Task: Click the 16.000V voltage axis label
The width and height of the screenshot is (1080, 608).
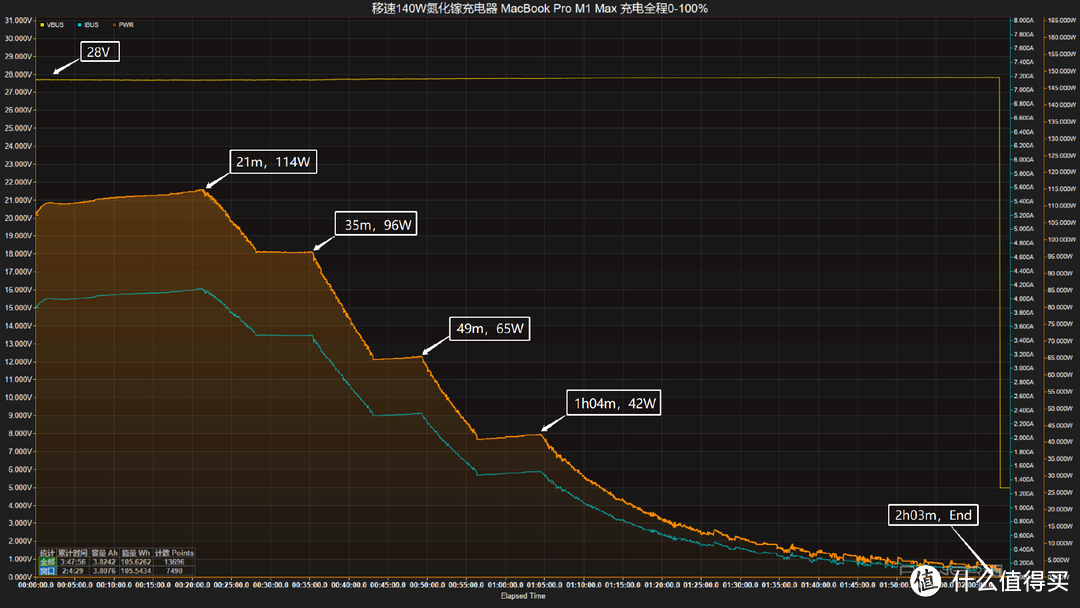Action: [18, 290]
